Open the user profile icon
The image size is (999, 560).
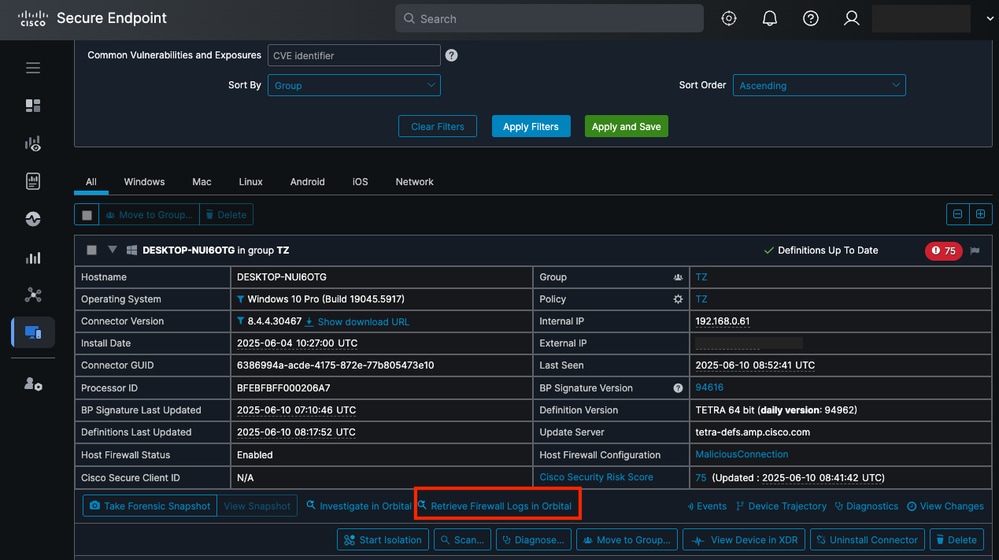[x=851, y=18]
